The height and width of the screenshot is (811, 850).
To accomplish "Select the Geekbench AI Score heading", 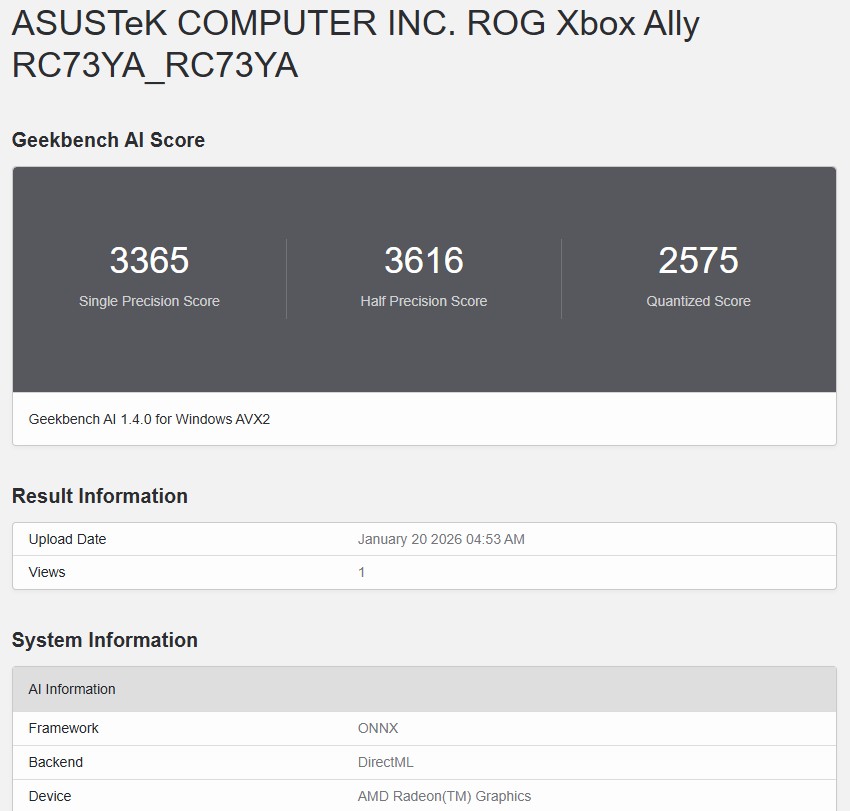I will pos(107,140).
